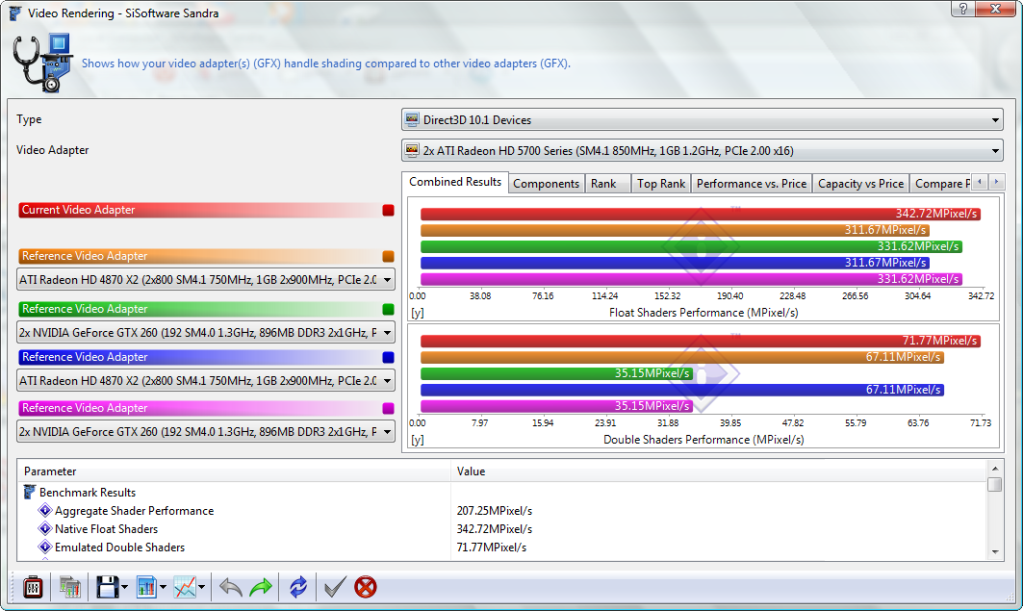Open the green reference adapter dropdown
1023x611 pixels.
coord(206,332)
